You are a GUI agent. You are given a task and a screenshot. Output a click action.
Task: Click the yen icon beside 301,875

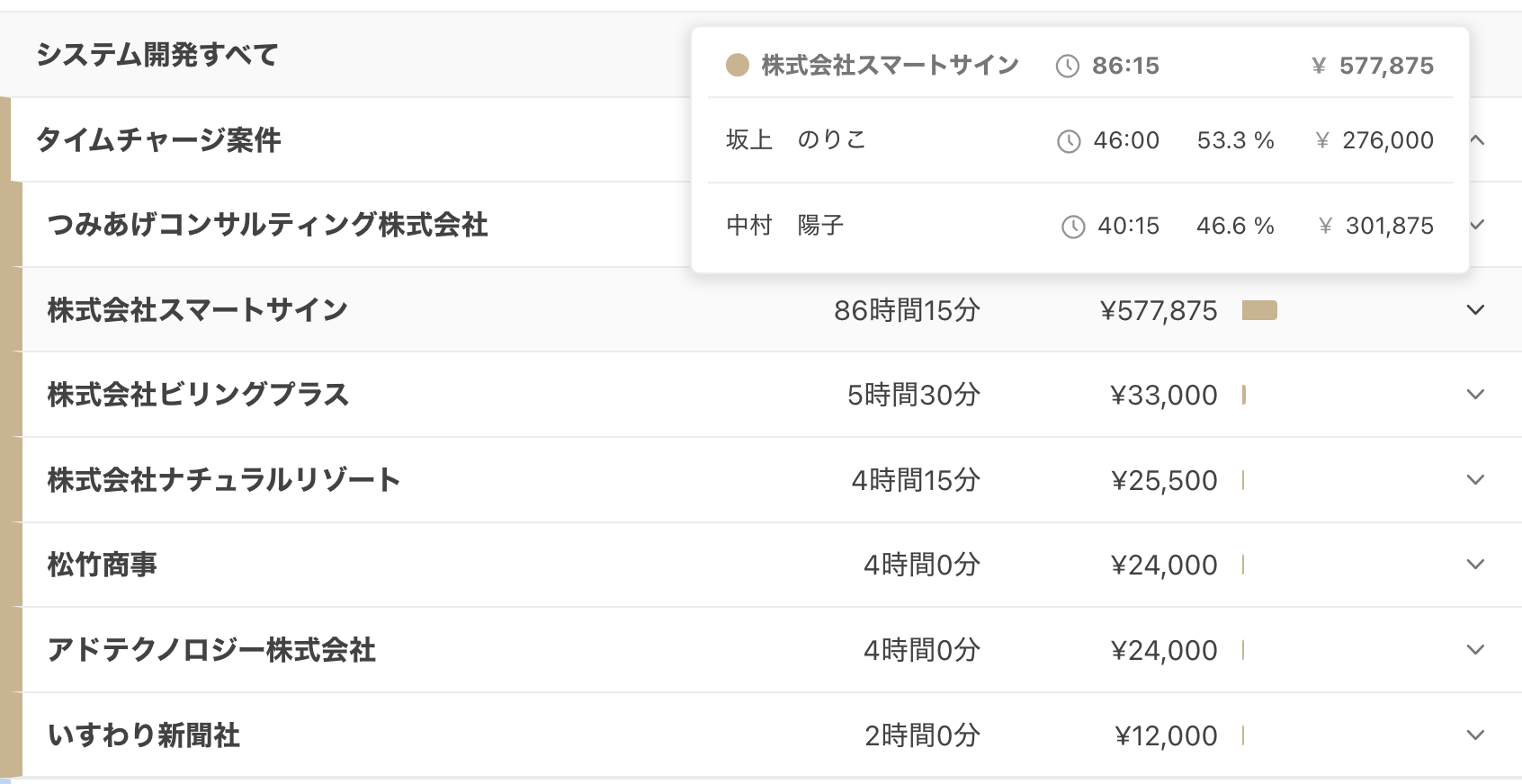click(x=1325, y=226)
